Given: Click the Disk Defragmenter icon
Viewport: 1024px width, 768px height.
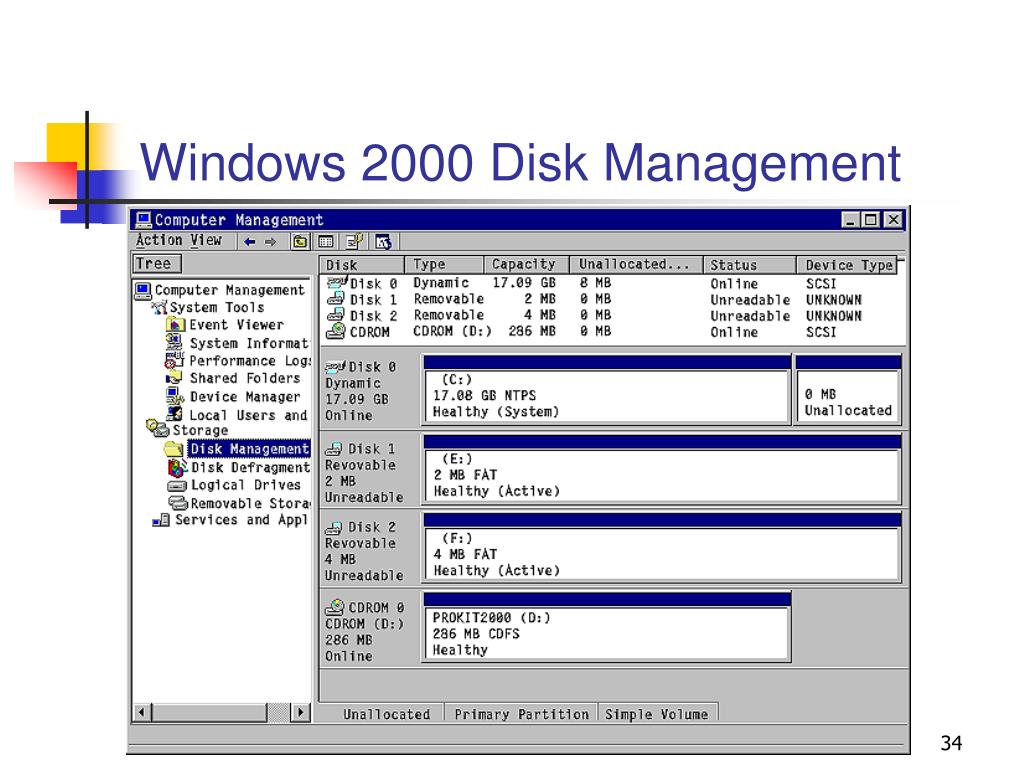Looking at the screenshot, I should tap(177, 468).
